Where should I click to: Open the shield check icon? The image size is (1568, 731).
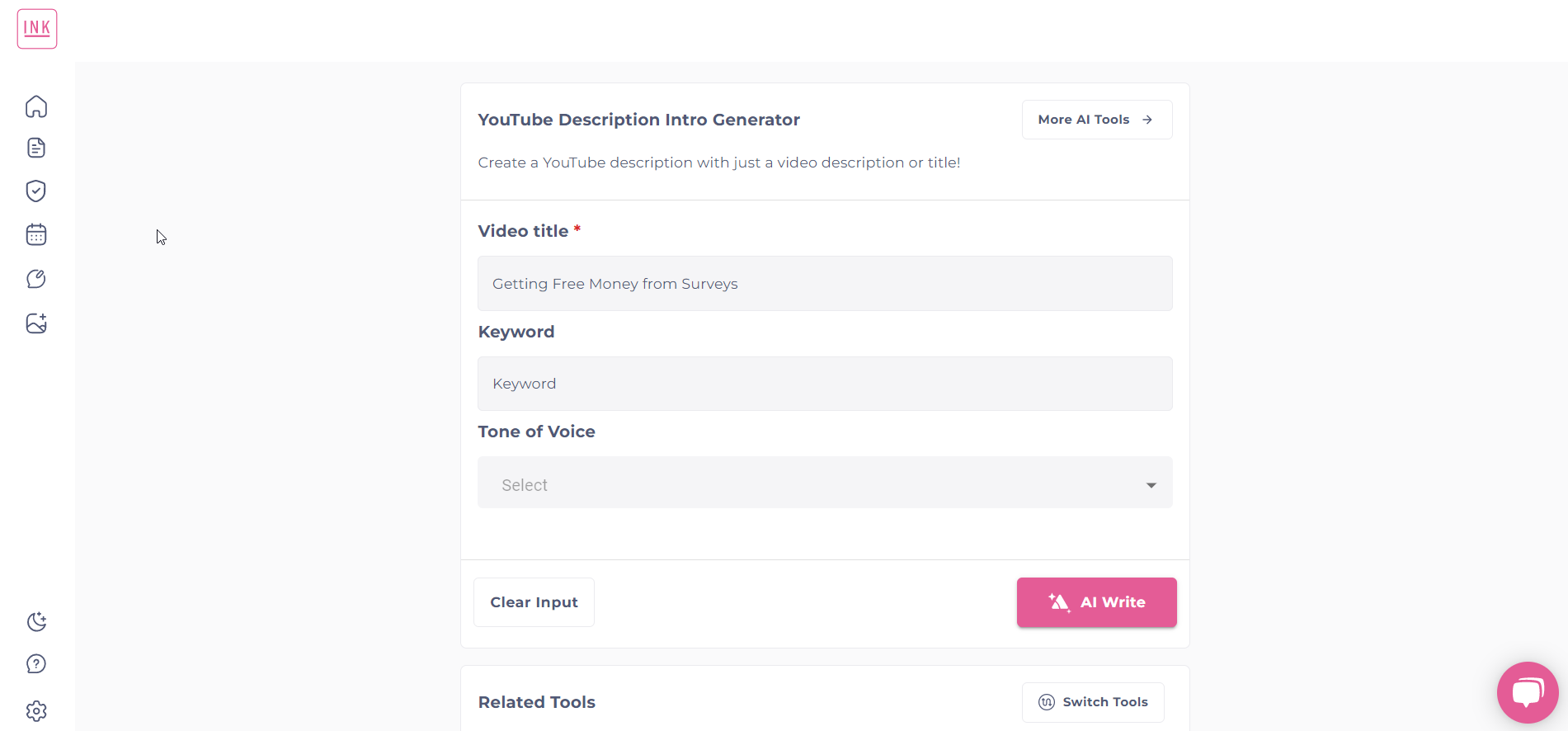[x=36, y=191]
